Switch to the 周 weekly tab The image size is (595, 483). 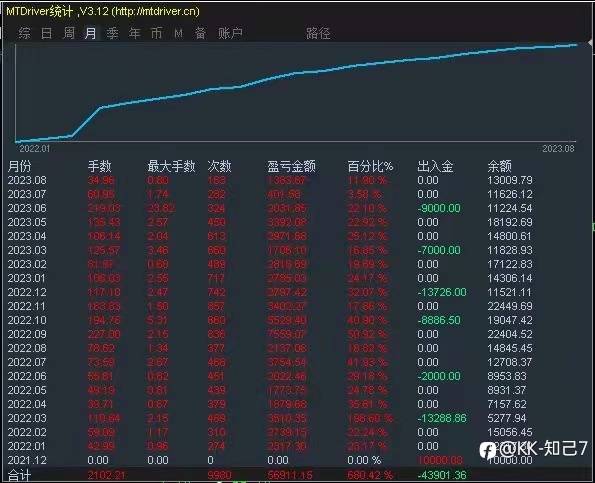69,33
